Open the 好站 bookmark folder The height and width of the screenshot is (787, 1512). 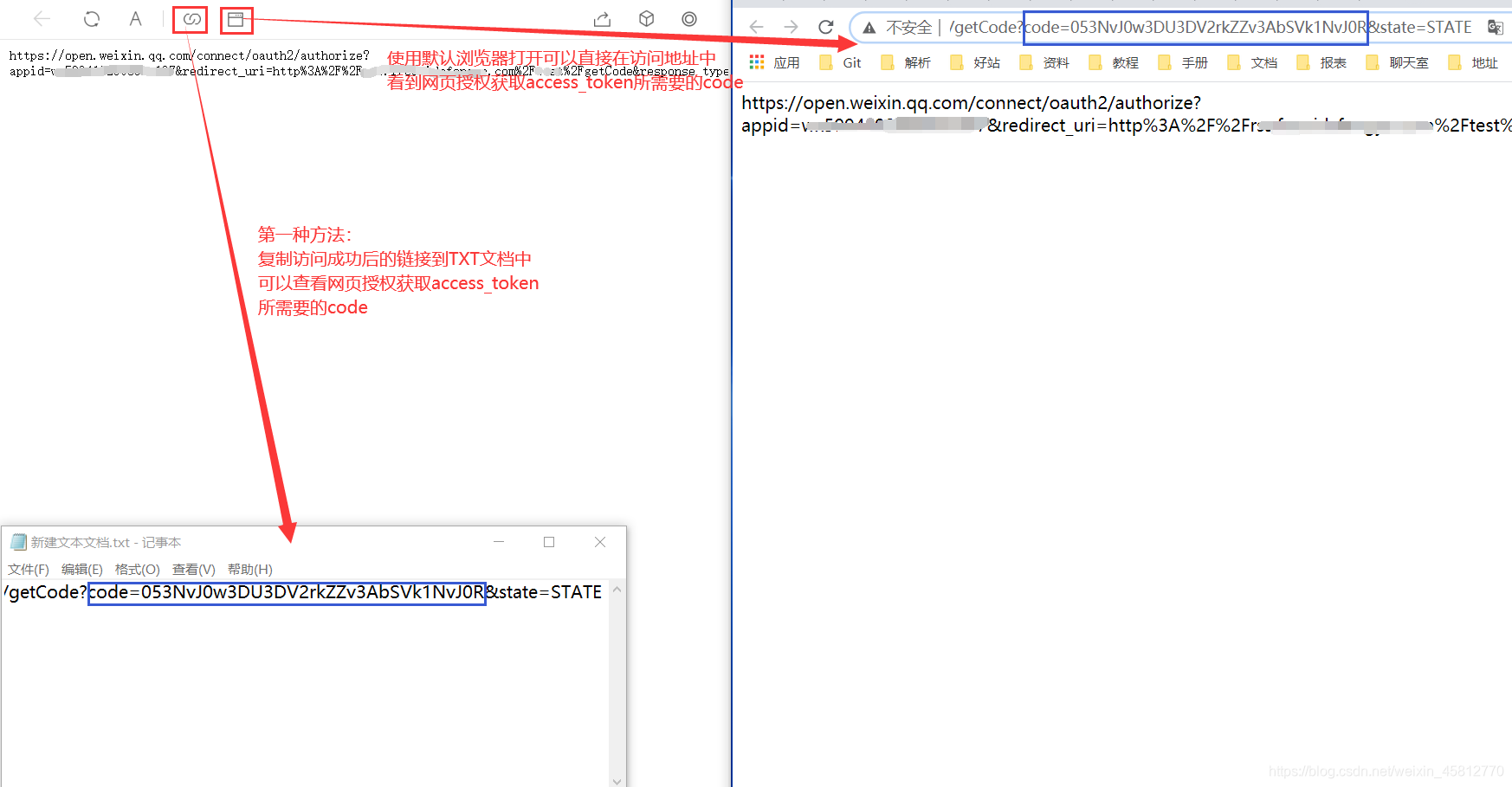[x=974, y=62]
